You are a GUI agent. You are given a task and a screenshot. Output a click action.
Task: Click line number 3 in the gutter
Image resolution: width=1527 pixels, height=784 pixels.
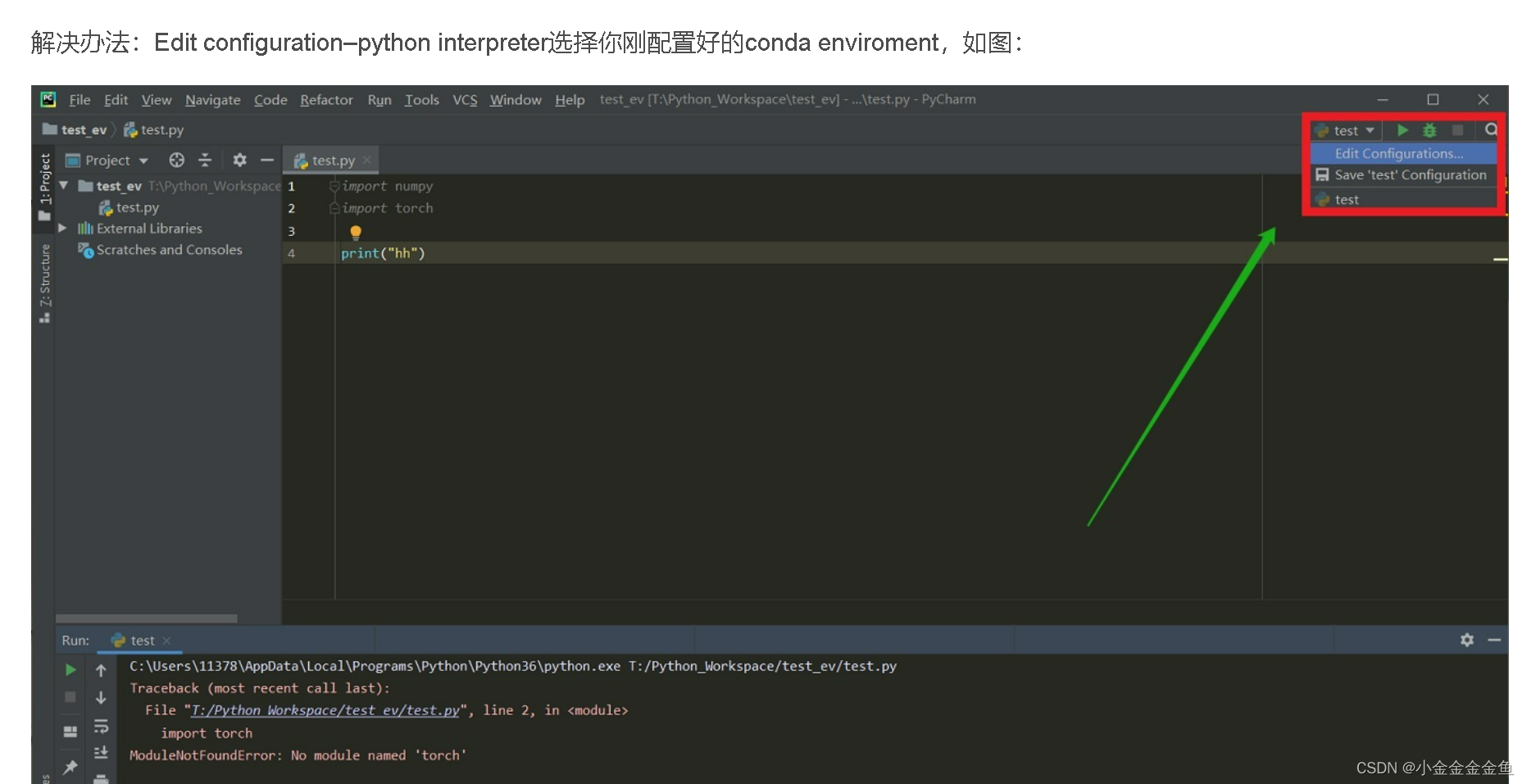tap(291, 231)
